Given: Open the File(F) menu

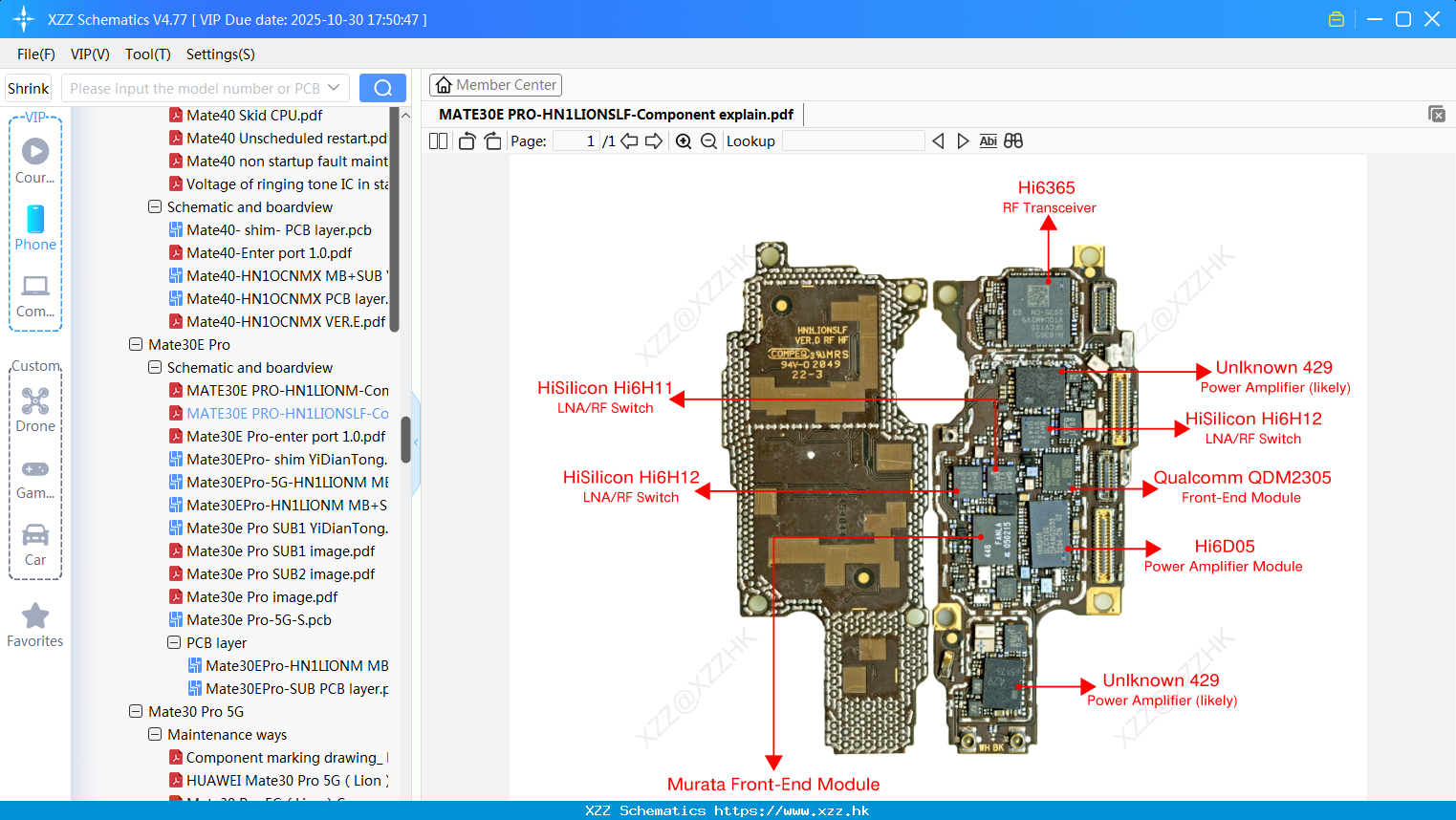Looking at the screenshot, I should pos(36,54).
